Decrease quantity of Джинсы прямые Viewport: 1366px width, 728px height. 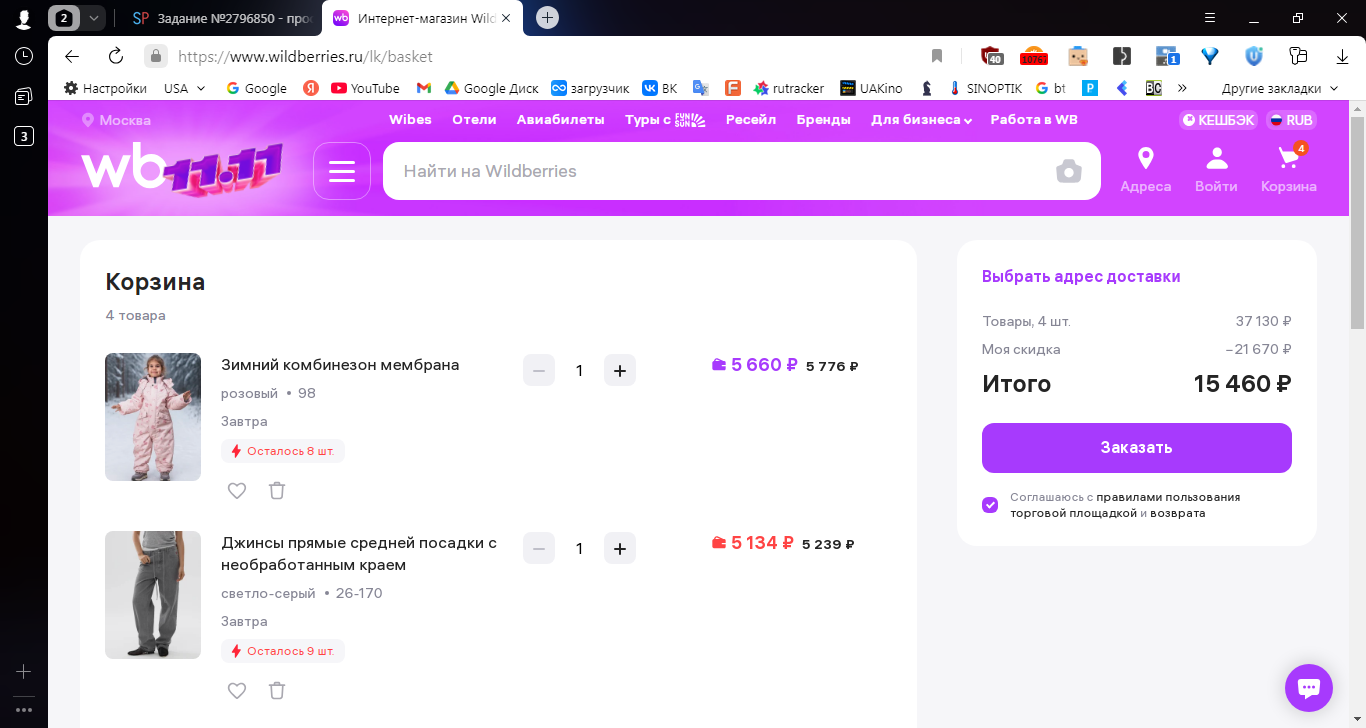pos(539,549)
